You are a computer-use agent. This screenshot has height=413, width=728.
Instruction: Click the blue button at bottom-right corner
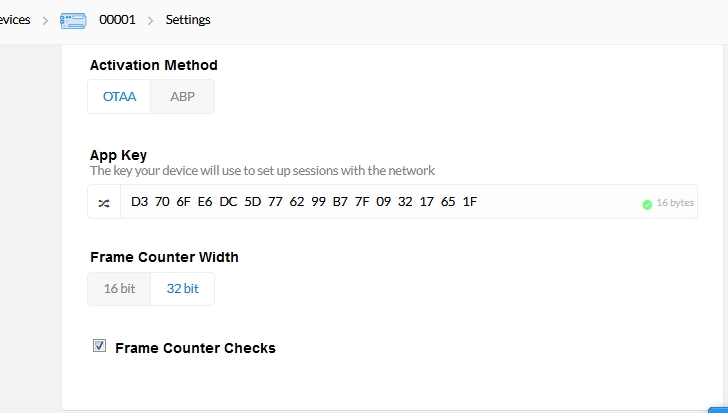719,410
